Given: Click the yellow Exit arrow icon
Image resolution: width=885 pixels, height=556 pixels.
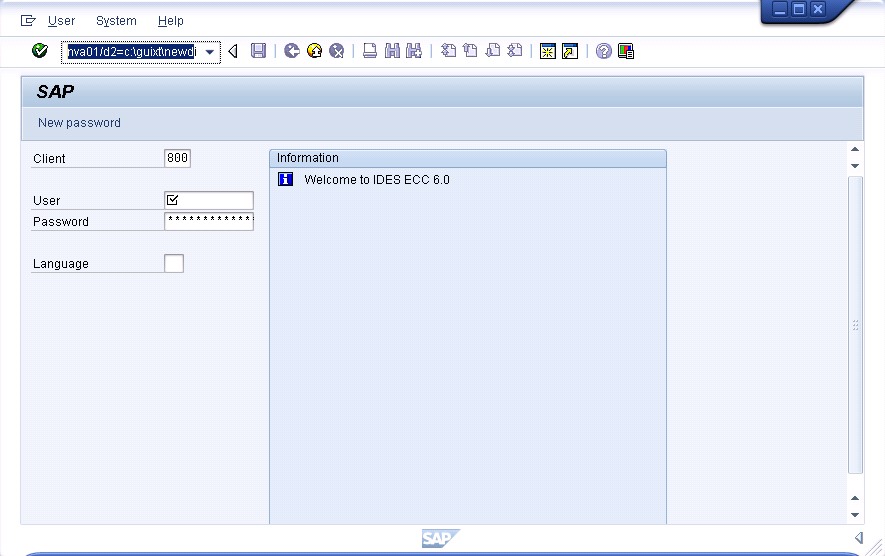Looking at the screenshot, I should click(x=314, y=51).
